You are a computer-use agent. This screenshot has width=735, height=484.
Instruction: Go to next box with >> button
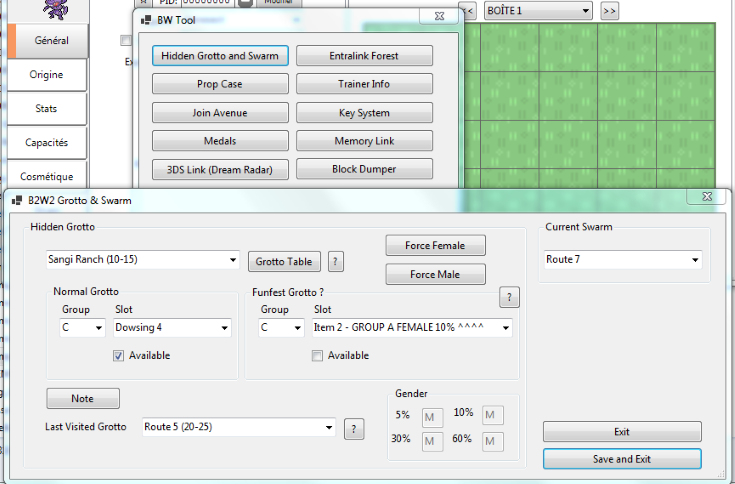(609, 11)
